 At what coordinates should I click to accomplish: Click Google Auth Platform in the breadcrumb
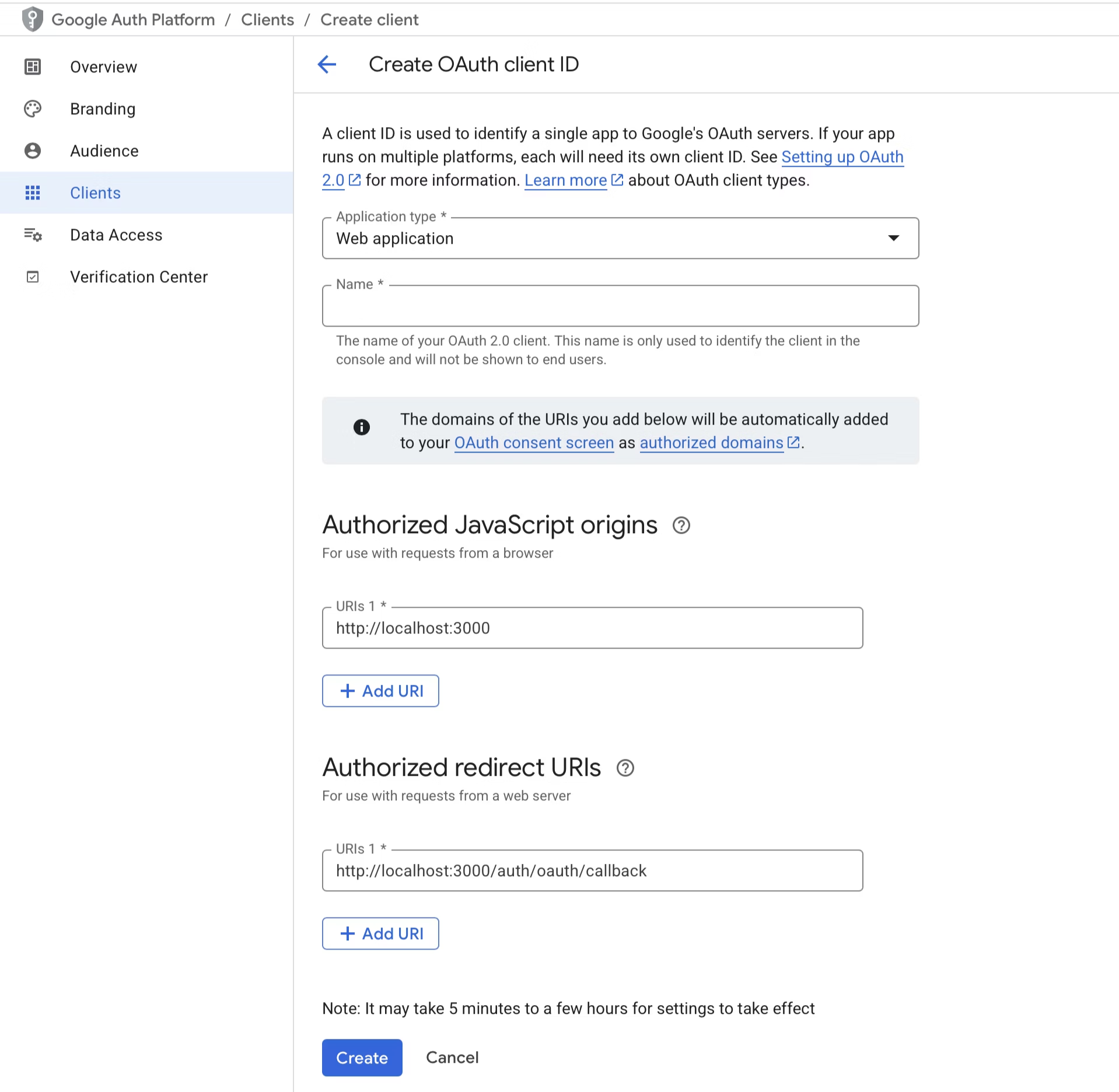[133, 19]
